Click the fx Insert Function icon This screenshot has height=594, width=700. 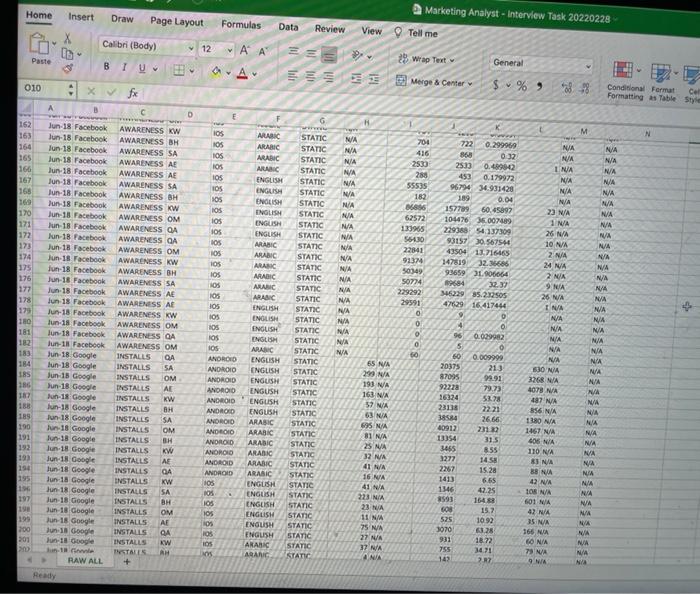click(x=133, y=93)
